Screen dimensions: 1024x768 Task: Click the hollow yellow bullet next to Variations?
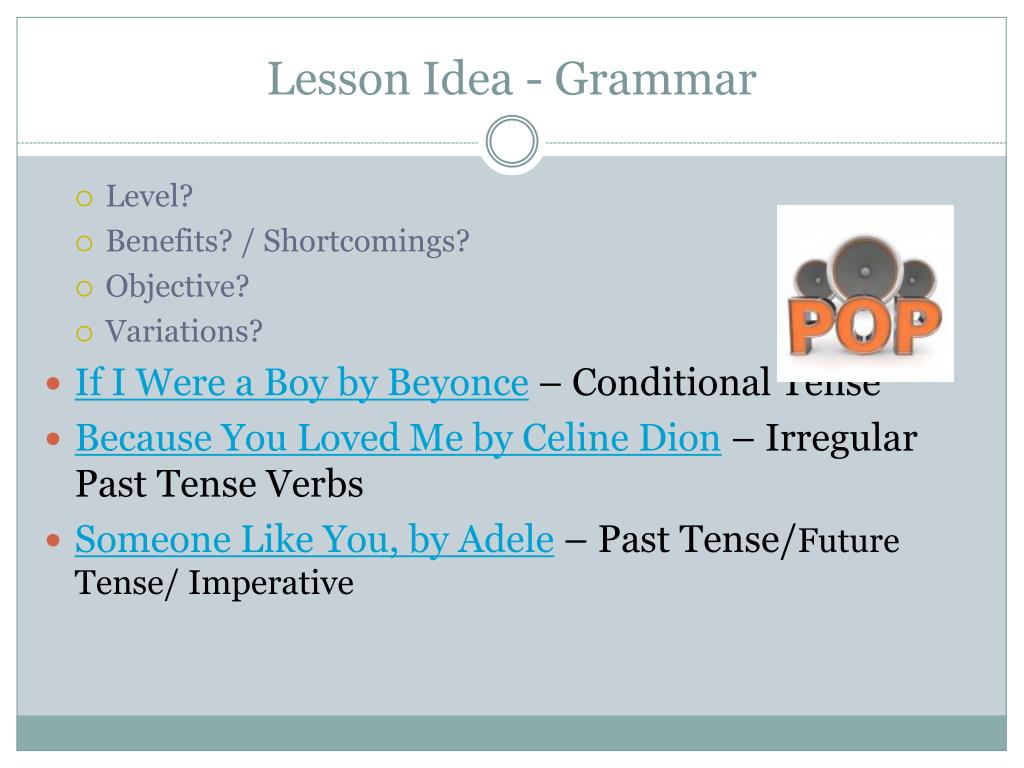[x=84, y=334]
